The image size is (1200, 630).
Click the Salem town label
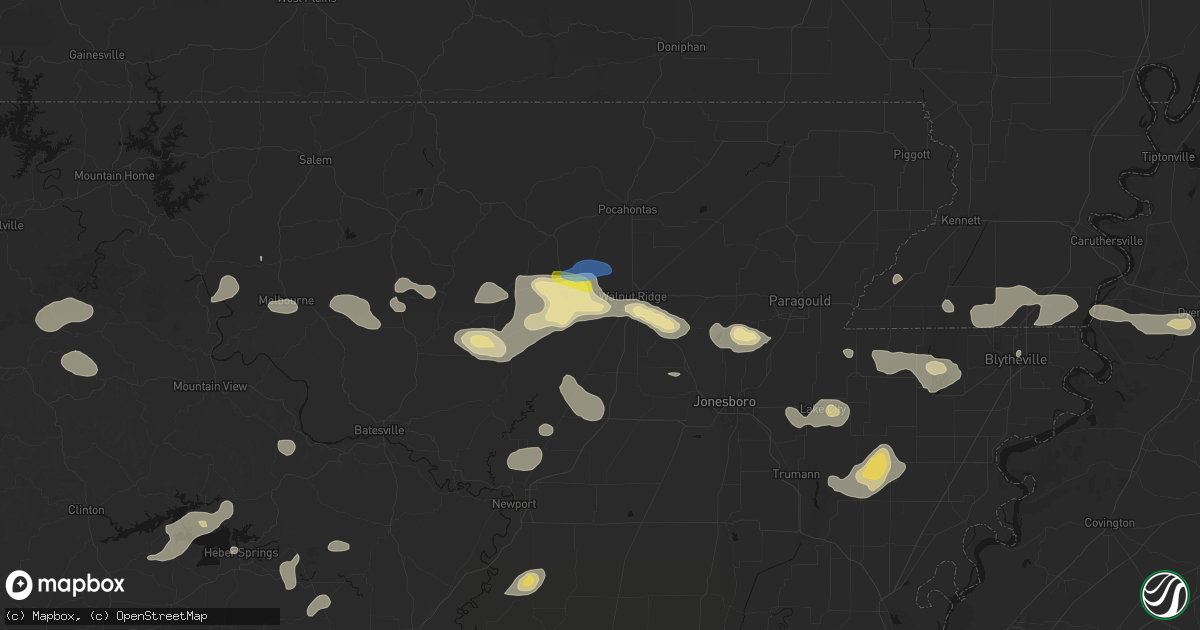click(x=316, y=160)
